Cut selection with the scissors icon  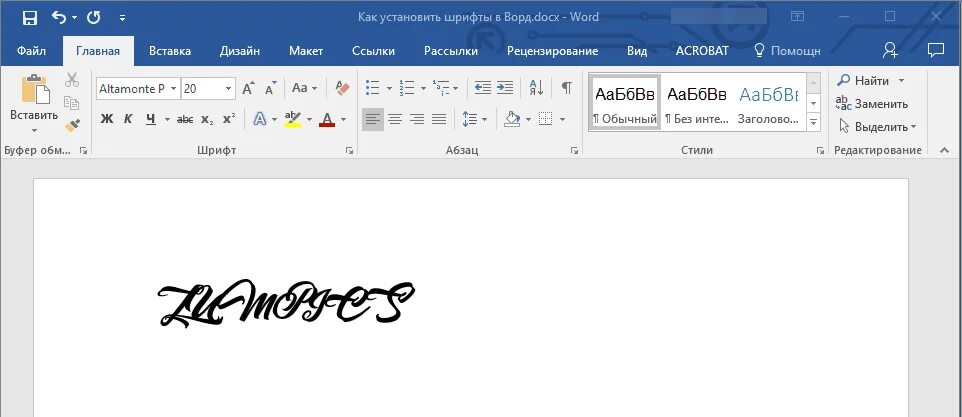point(72,80)
